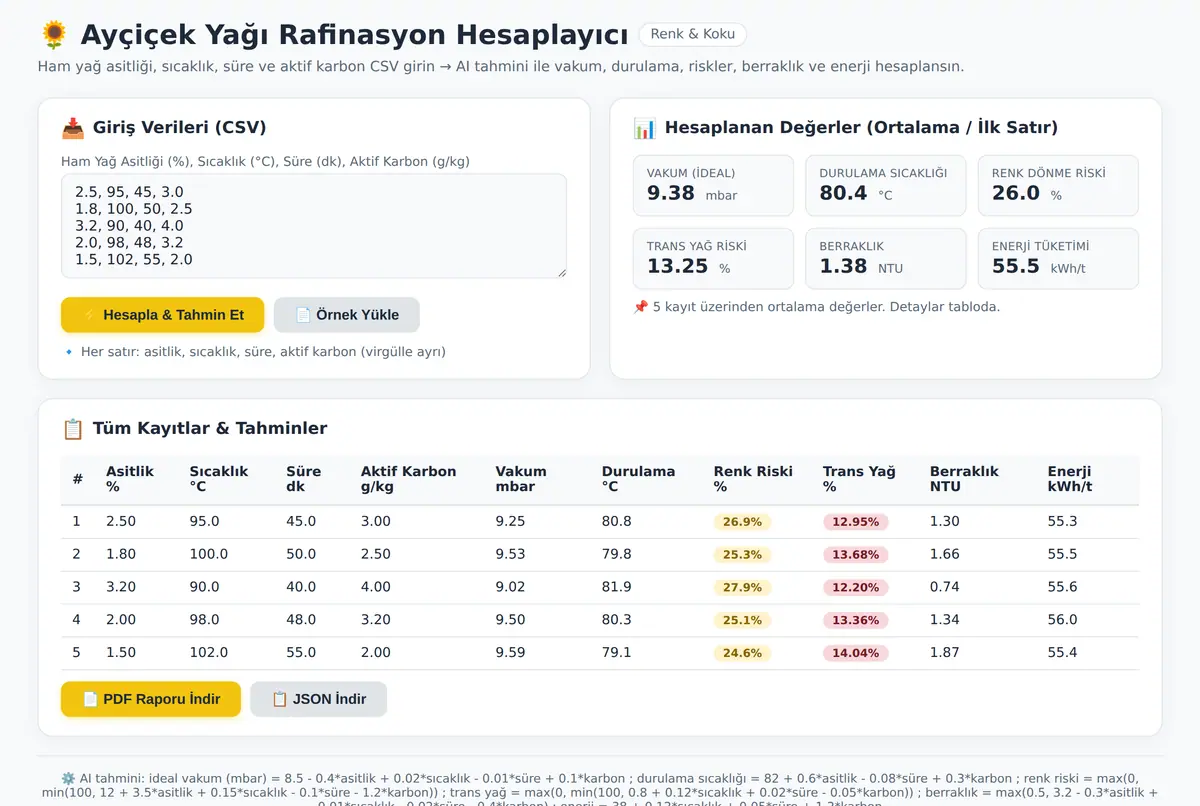Click inside the CSV input textarea
1200x806 pixels.
(314, 226)
